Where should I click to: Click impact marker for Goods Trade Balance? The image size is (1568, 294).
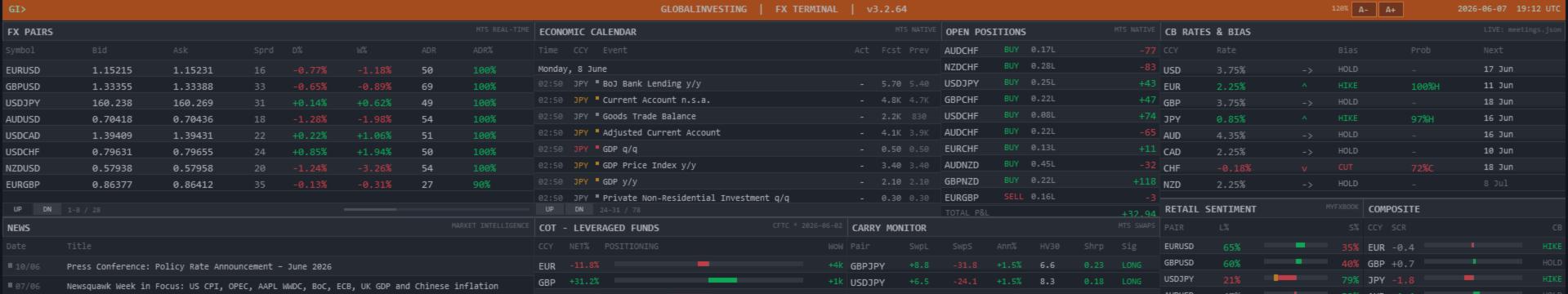coord(597,115)
